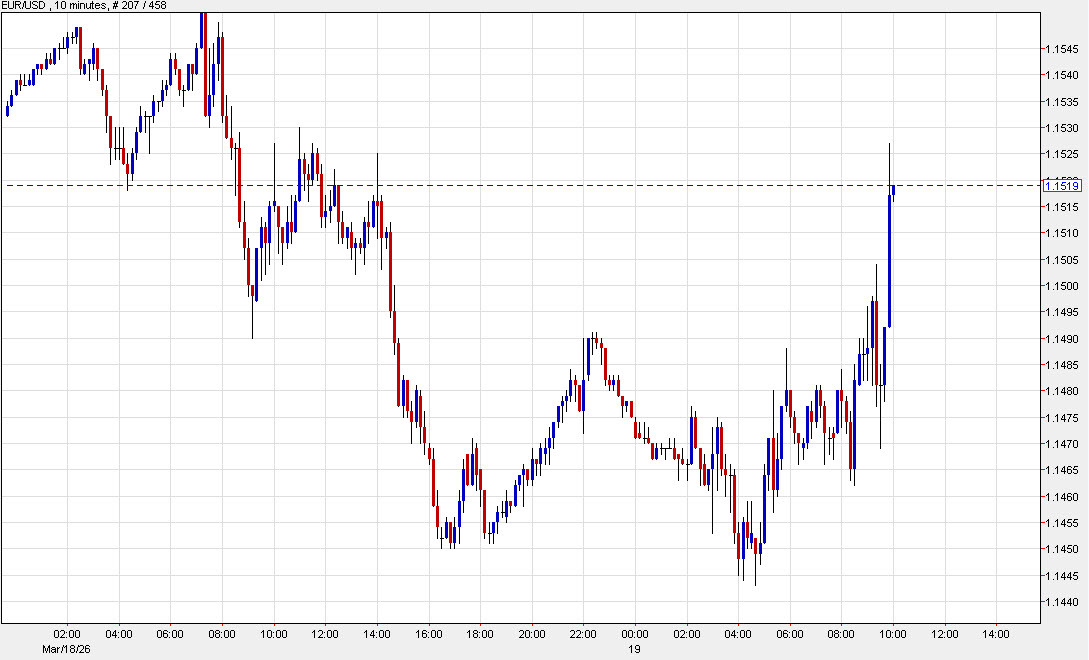Screen dimensions: 1089x660
Task: Select the 1.1455 price axis label
Action: [1060, 523]
